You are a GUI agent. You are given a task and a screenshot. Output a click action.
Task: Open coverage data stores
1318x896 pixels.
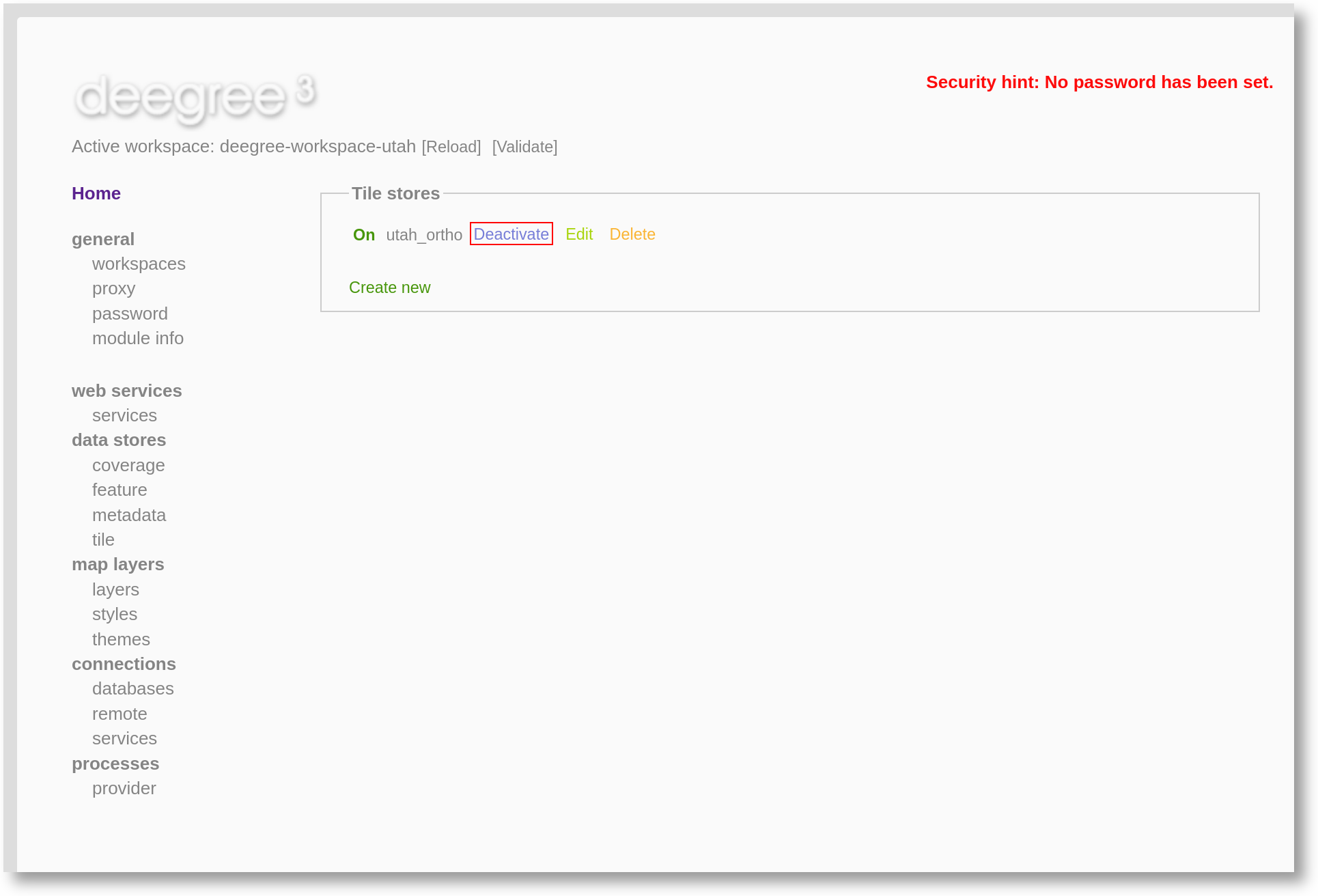click(x=128, y=465)
